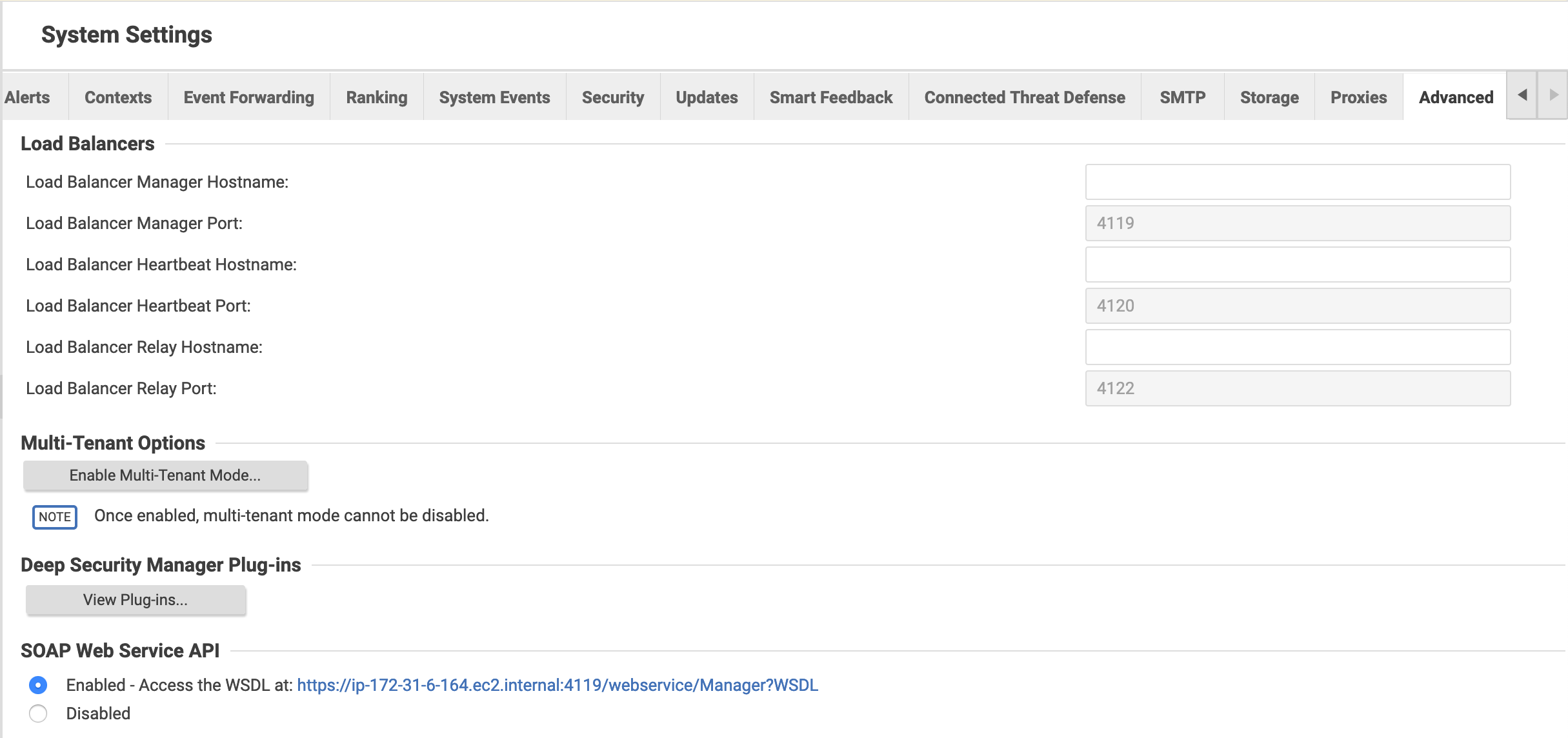Click the Load Balancer Manager Hostname field
Image resolution: width=1568 pixels, height=738 pixels.
click(1298, 182)
